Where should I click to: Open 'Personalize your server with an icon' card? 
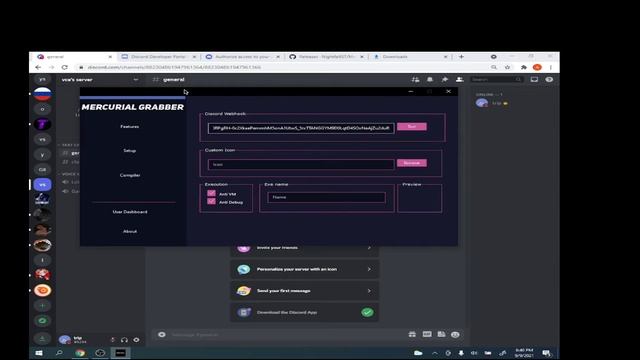pos(304,269)
